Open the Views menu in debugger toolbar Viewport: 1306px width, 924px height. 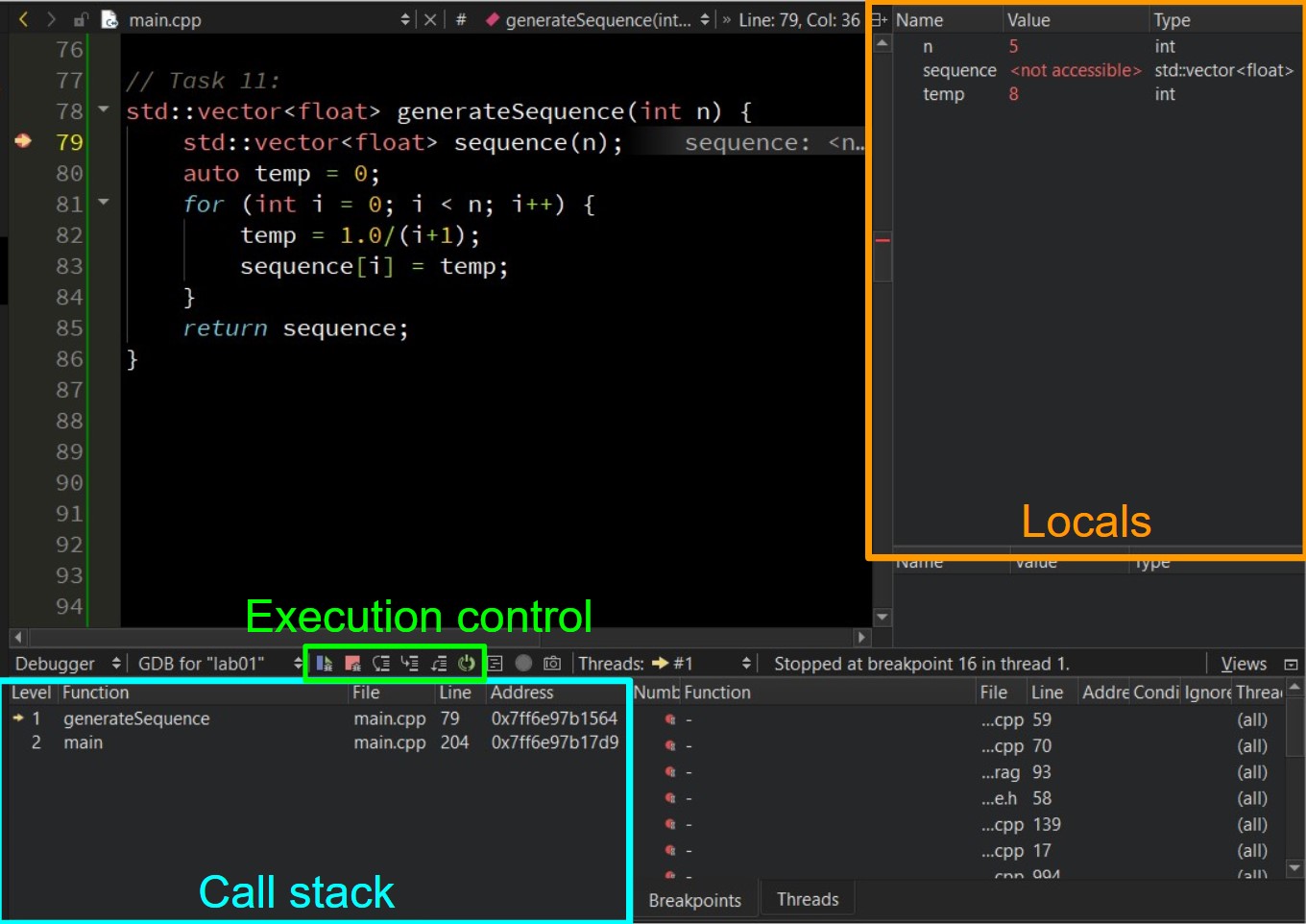[1244, 664]
